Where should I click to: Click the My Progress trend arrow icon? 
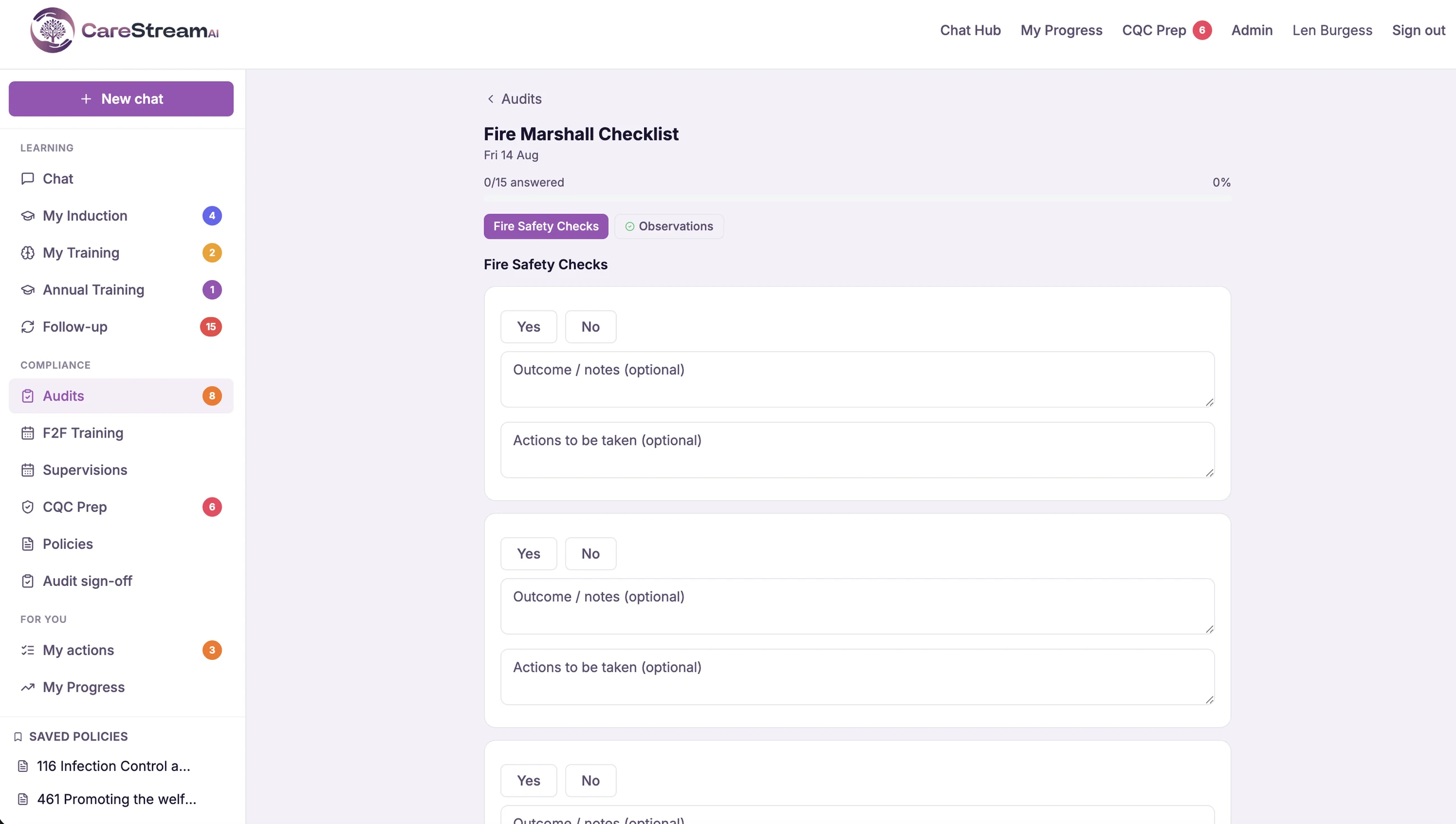27,687
